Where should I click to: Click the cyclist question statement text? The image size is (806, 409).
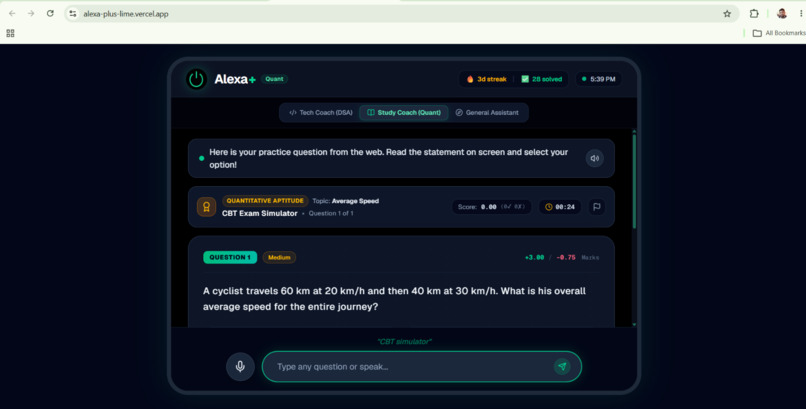point(394,299)
